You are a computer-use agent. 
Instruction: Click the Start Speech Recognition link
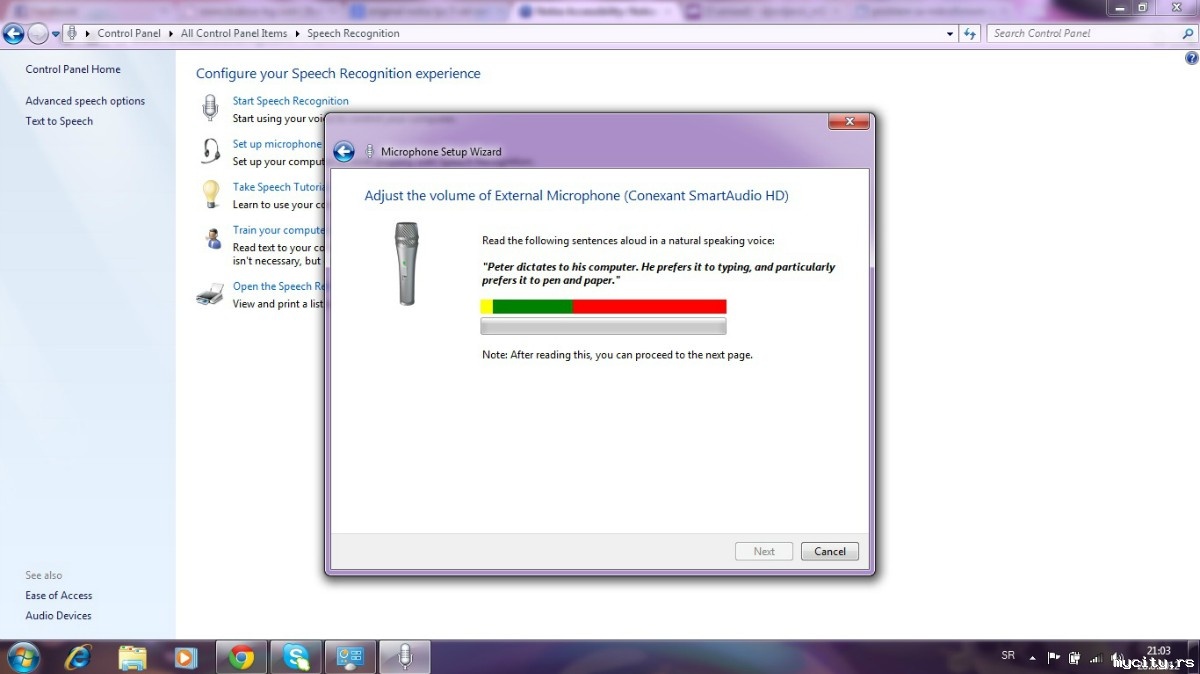(291, 101)
